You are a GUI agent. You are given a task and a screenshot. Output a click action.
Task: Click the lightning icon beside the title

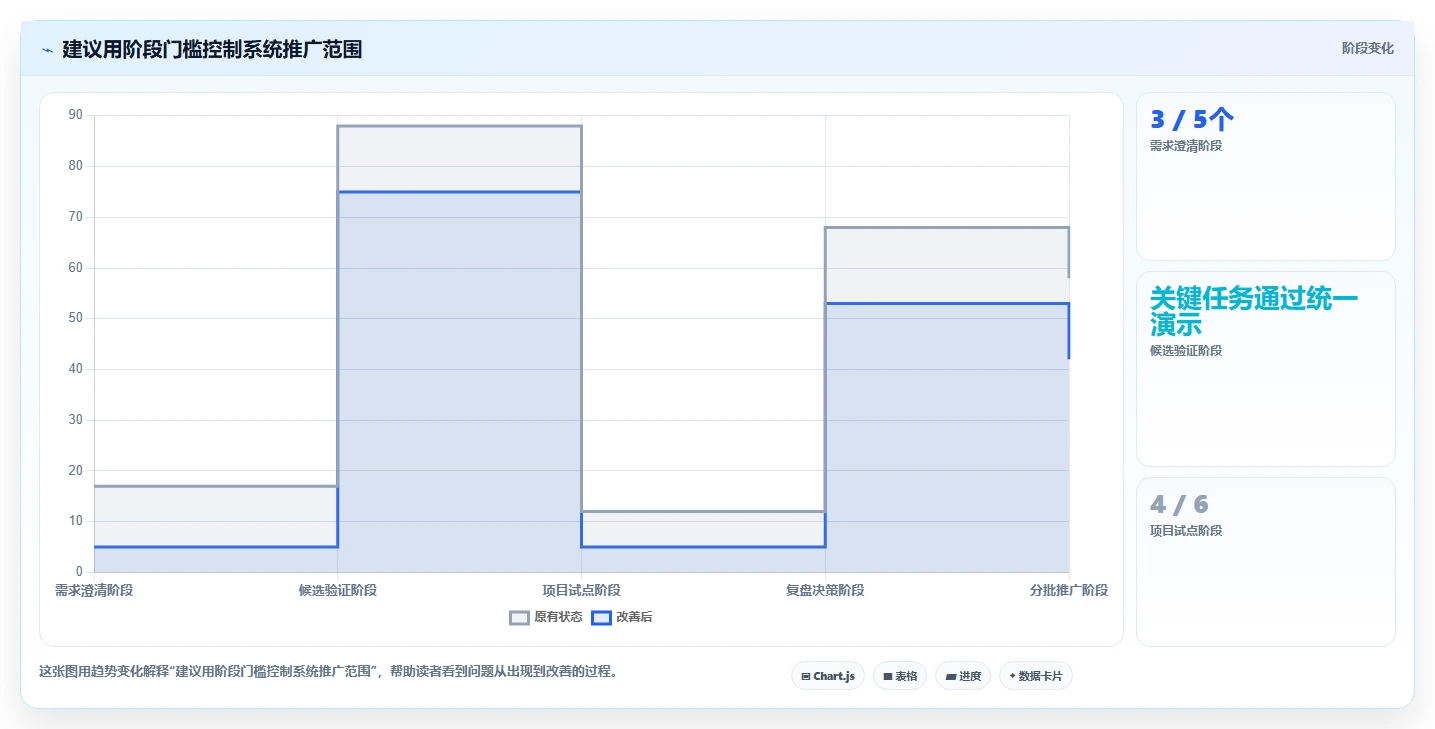coord(48,49)
